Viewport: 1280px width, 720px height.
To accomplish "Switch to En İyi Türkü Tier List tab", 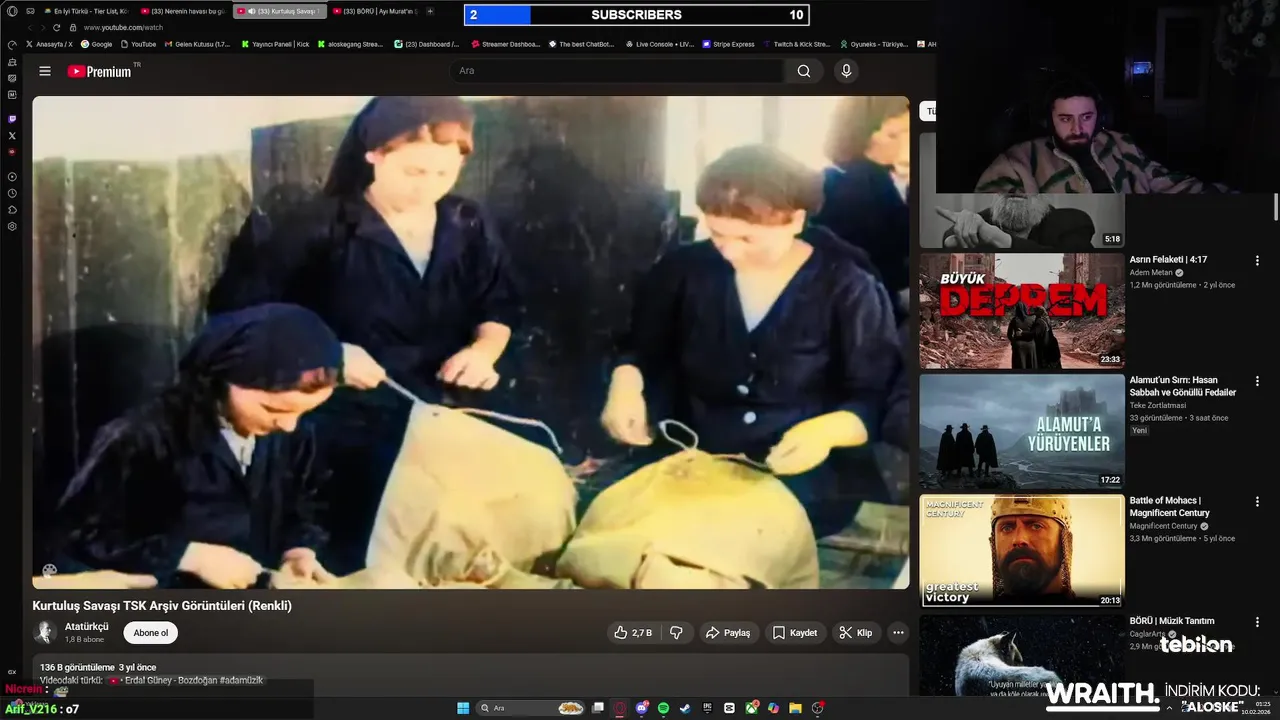I will click(x=85, y=11).
